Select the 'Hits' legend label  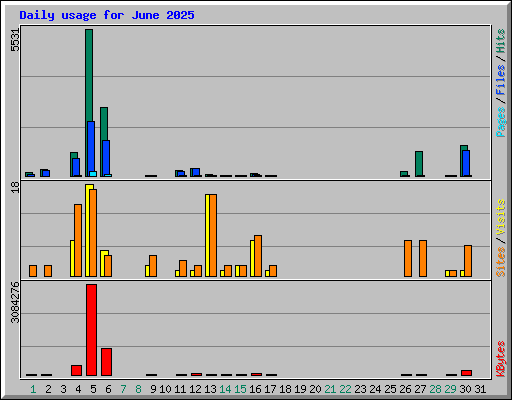click(x=501, y=41)
